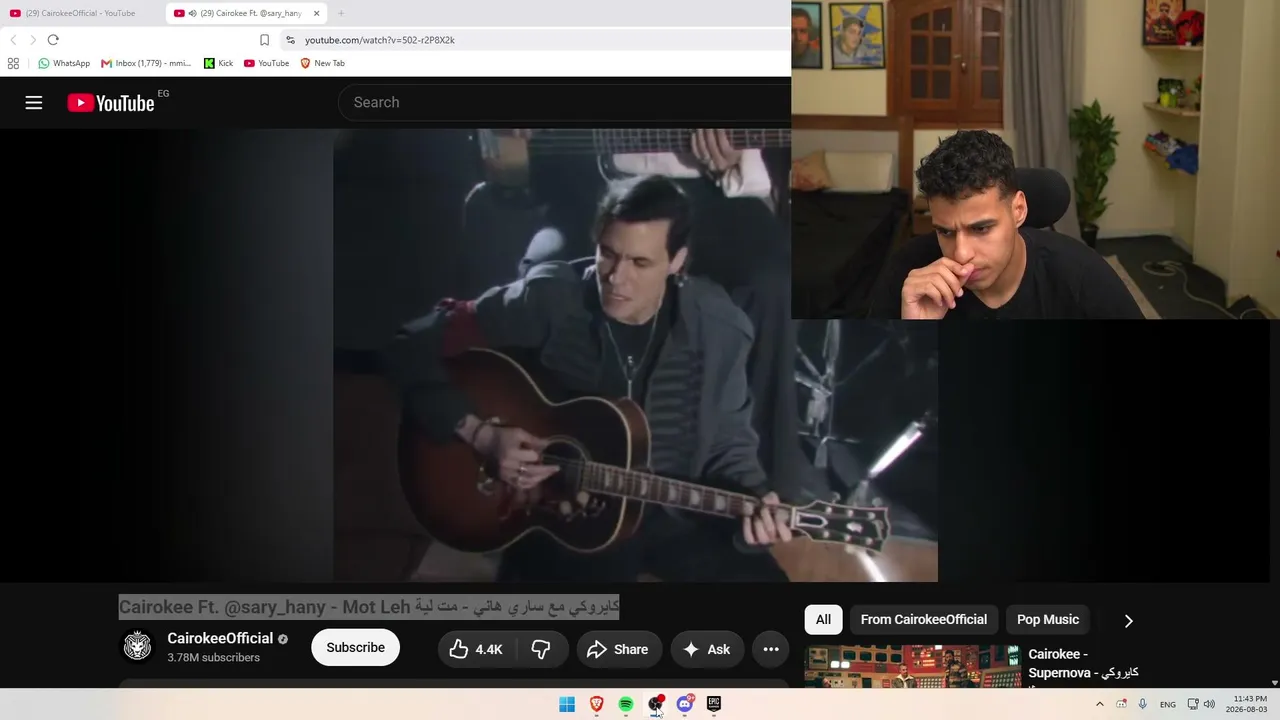
Task: Open the Kick bookmark
Action: click(x=218, y=63)
